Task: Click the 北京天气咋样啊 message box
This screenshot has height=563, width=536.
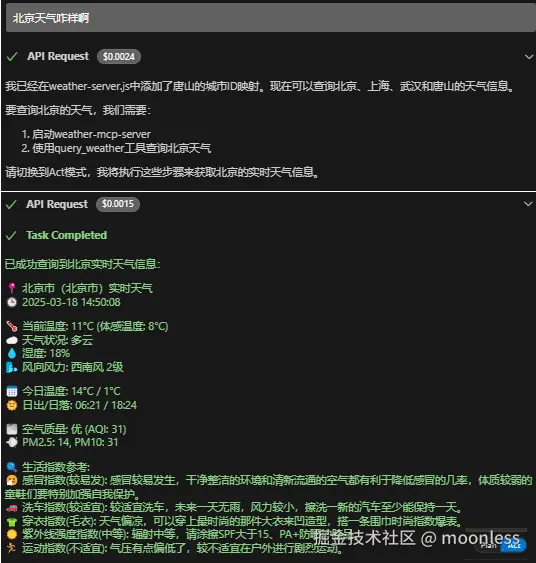Action: pyautogui.click(x=271, y=18)
